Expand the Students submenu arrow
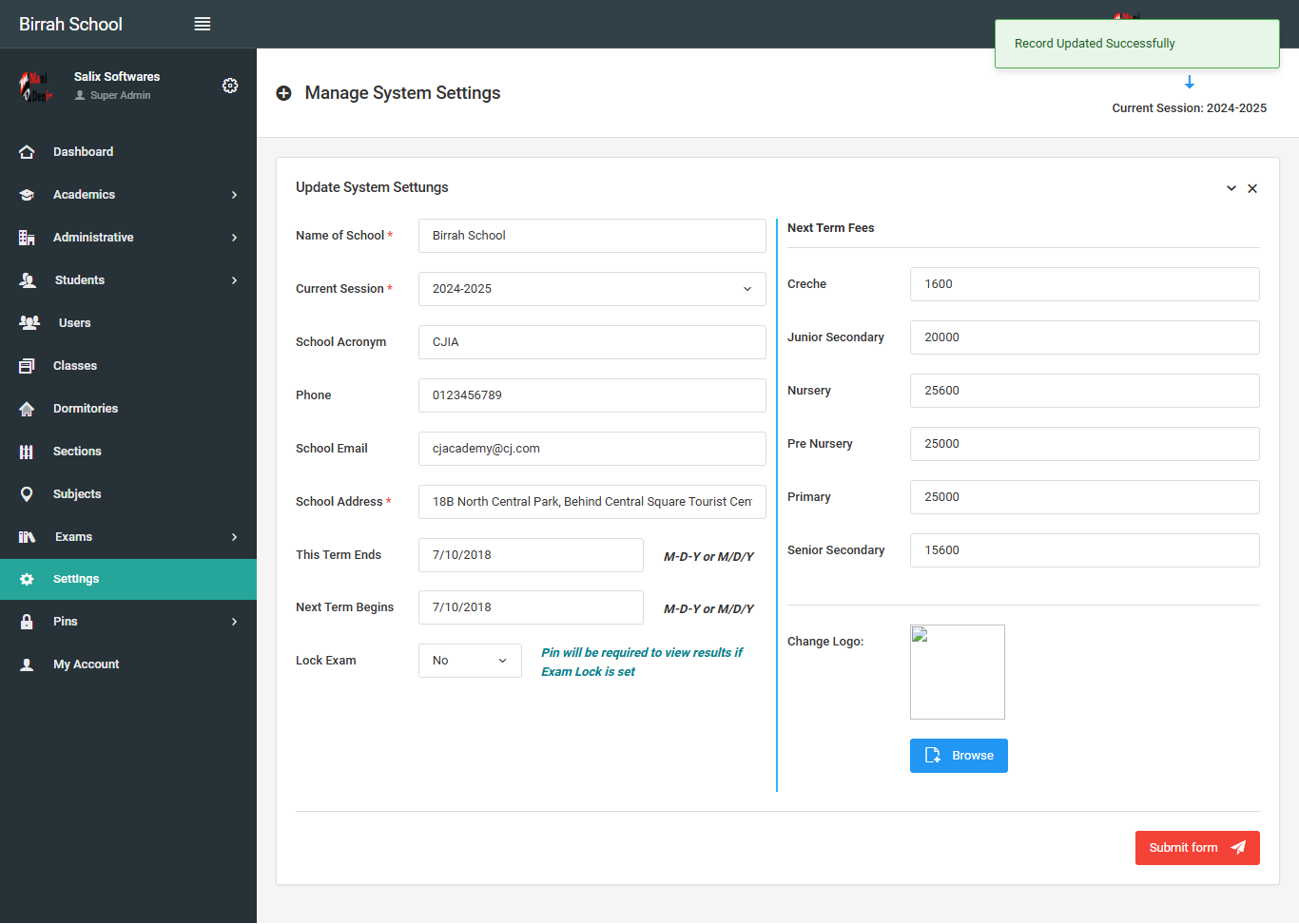Viewport: 1299px width, 924px height. point(234,280)
